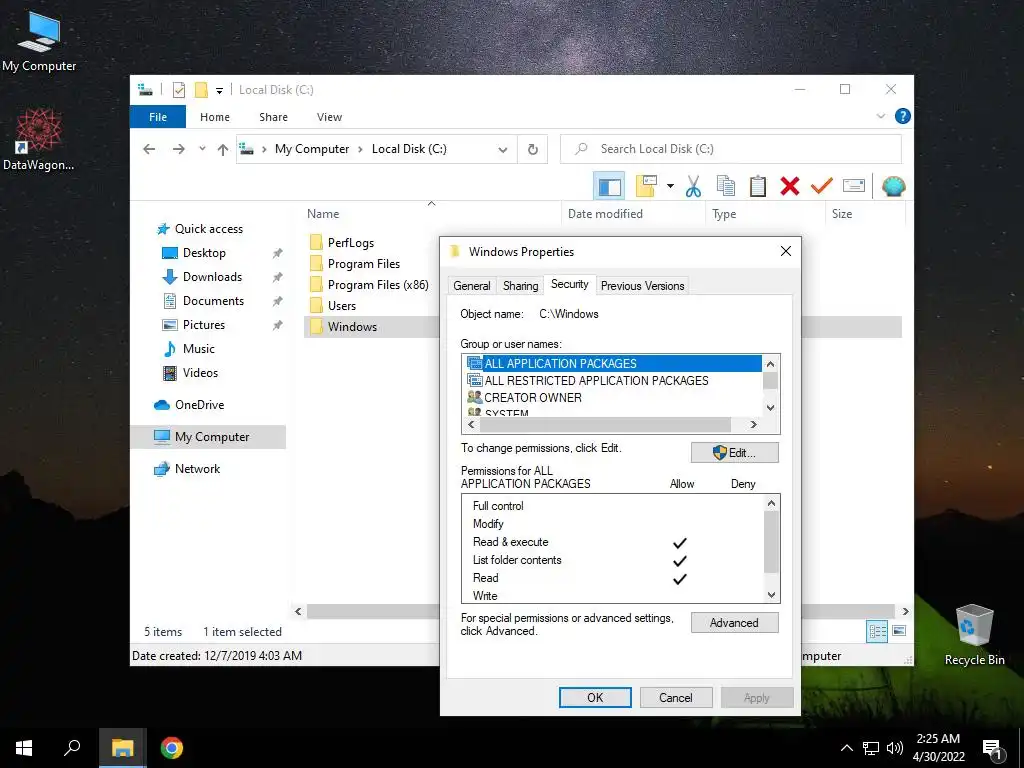
Task: Show hidden system tray icons
Action: (x=846, y=748)
